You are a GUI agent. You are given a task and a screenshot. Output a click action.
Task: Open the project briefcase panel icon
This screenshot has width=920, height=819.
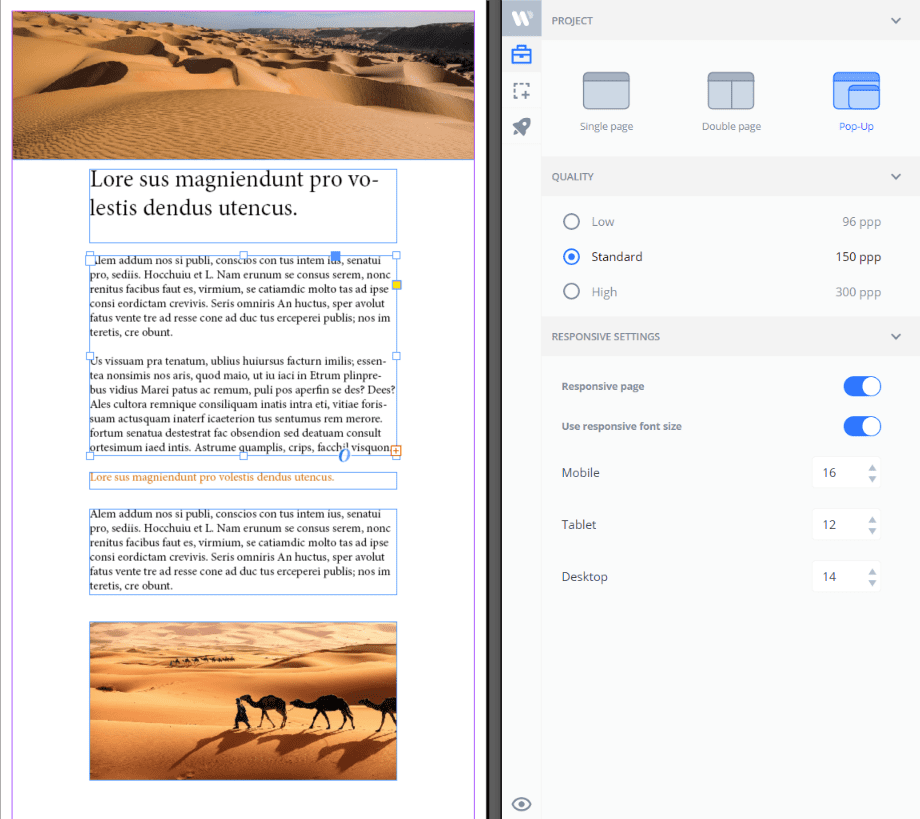[x=522, y=55]
